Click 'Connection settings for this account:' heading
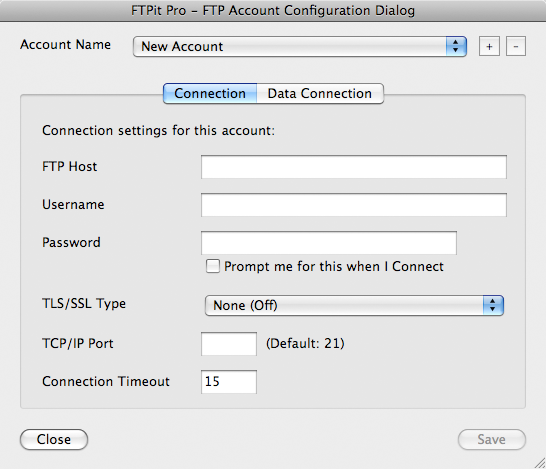 (158, 131)
